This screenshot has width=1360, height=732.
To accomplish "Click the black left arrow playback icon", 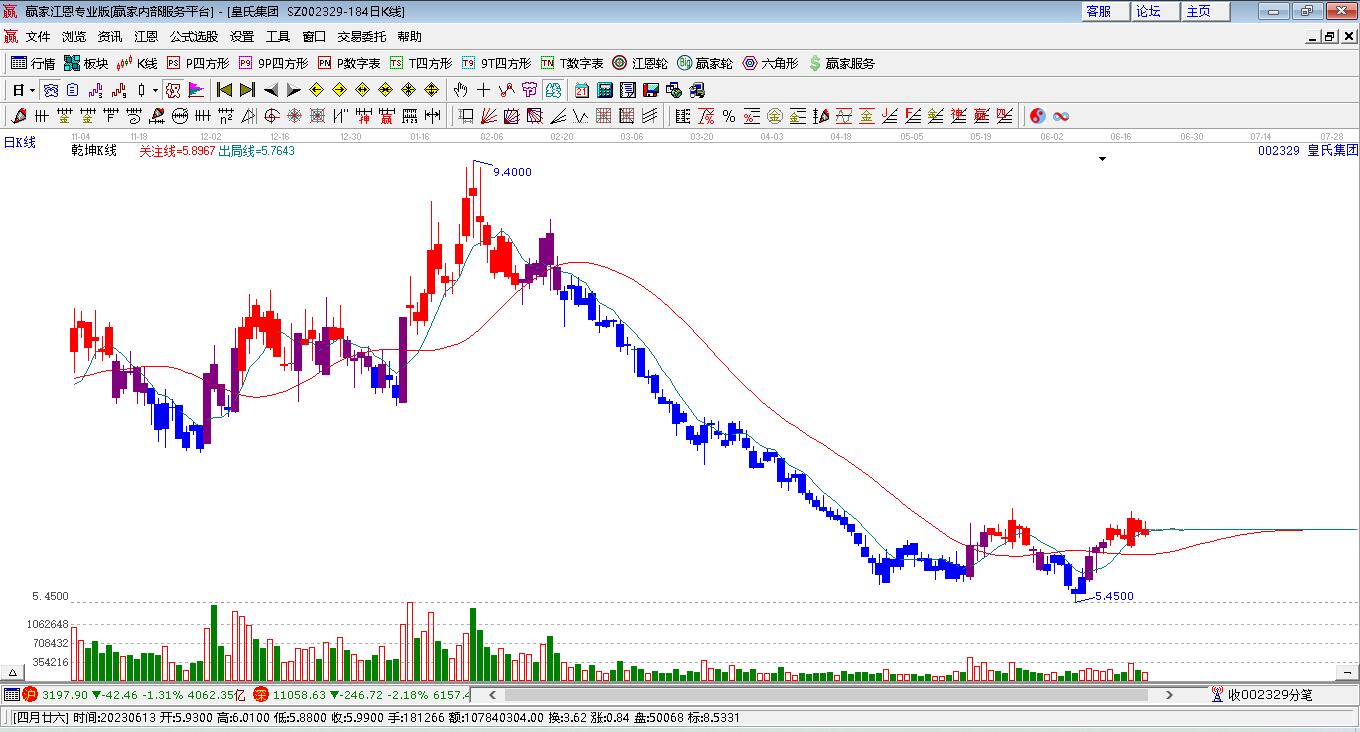I will tap(270, 90).
